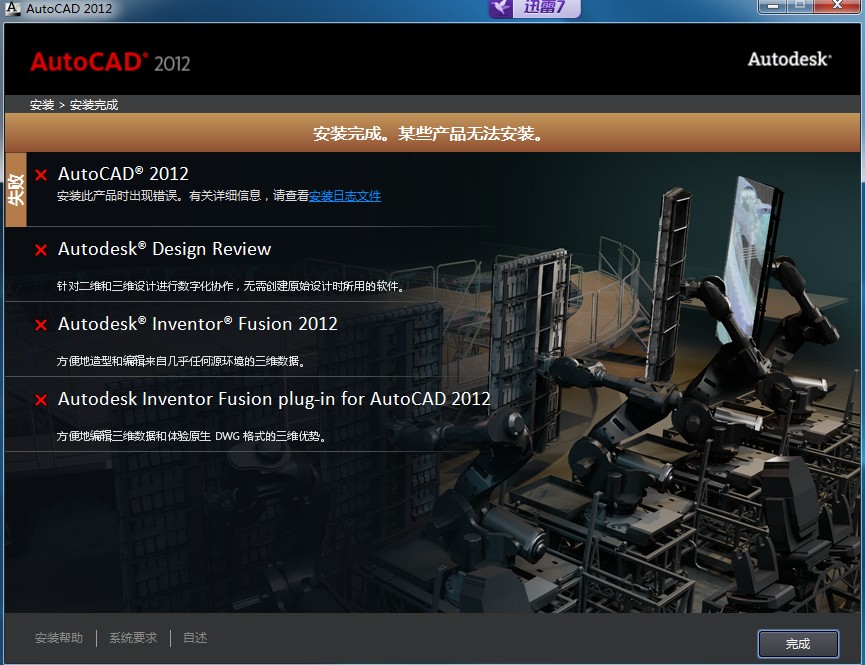
Task: Click the 安装 breadcrumb step
Action: (42, 105)
